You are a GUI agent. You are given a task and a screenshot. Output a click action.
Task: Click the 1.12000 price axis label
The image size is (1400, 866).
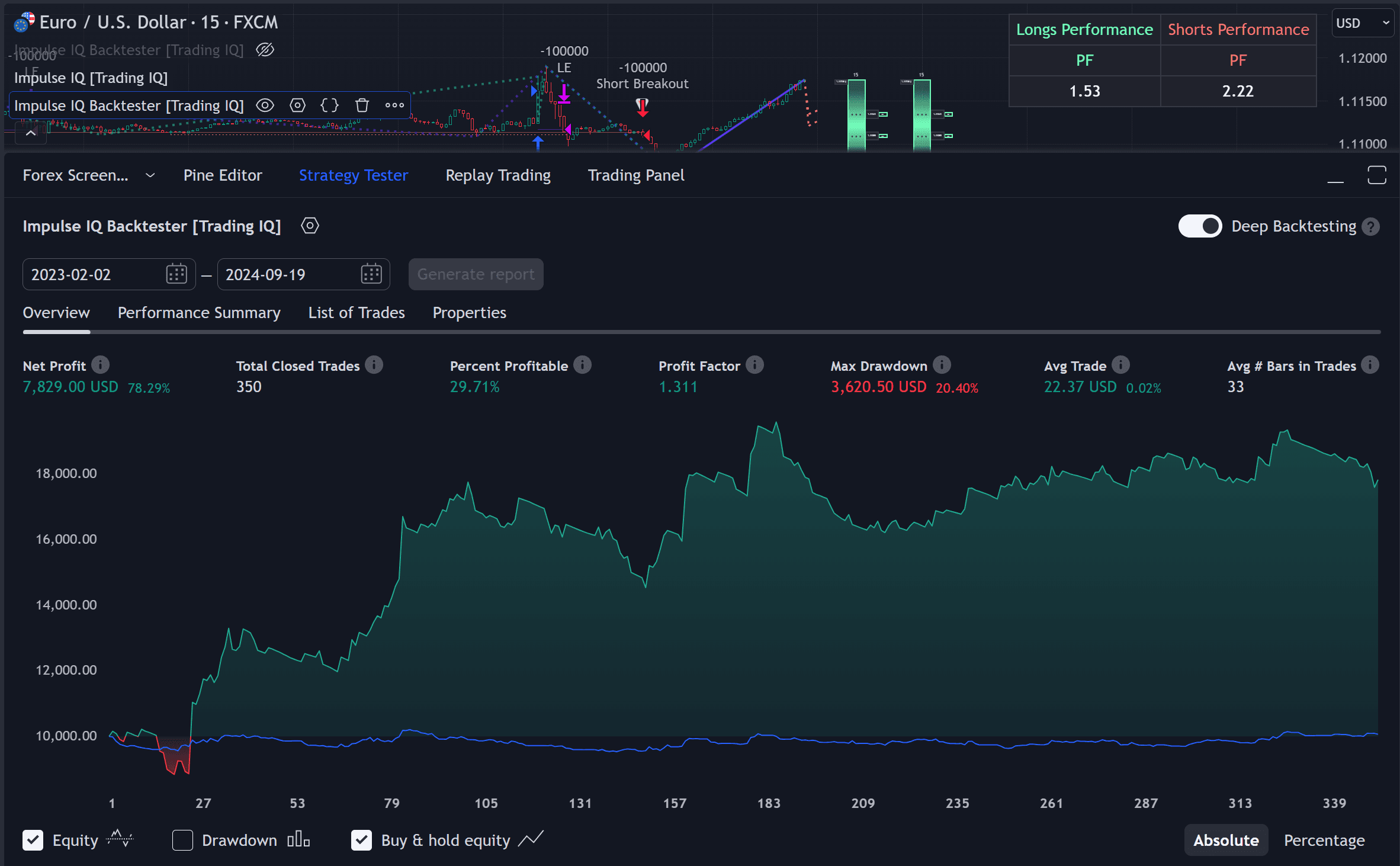[1362, 58]
